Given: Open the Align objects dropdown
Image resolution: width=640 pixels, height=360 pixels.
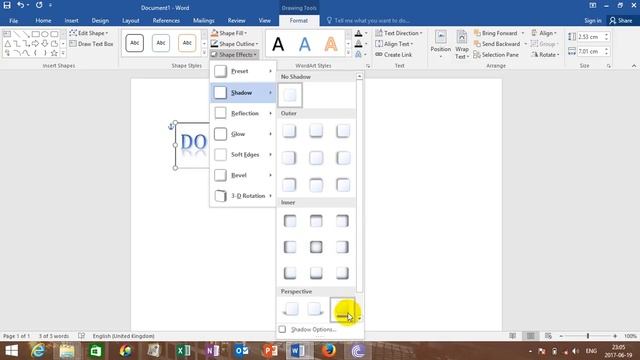Looking at the screenshot, I should pyautogui.click(x=544, y=33).
